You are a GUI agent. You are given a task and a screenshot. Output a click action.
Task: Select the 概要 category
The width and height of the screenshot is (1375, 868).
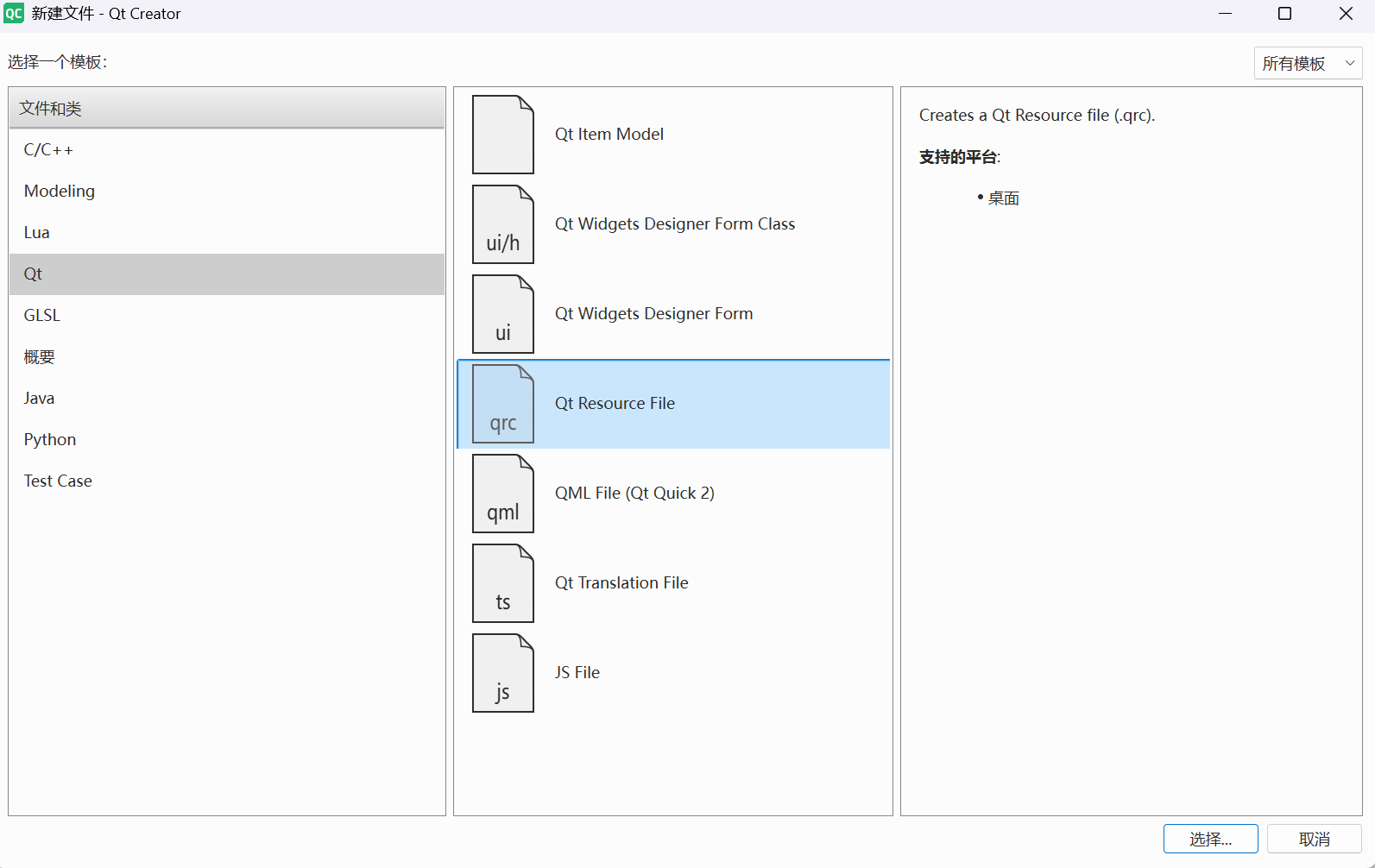[227, 357]
